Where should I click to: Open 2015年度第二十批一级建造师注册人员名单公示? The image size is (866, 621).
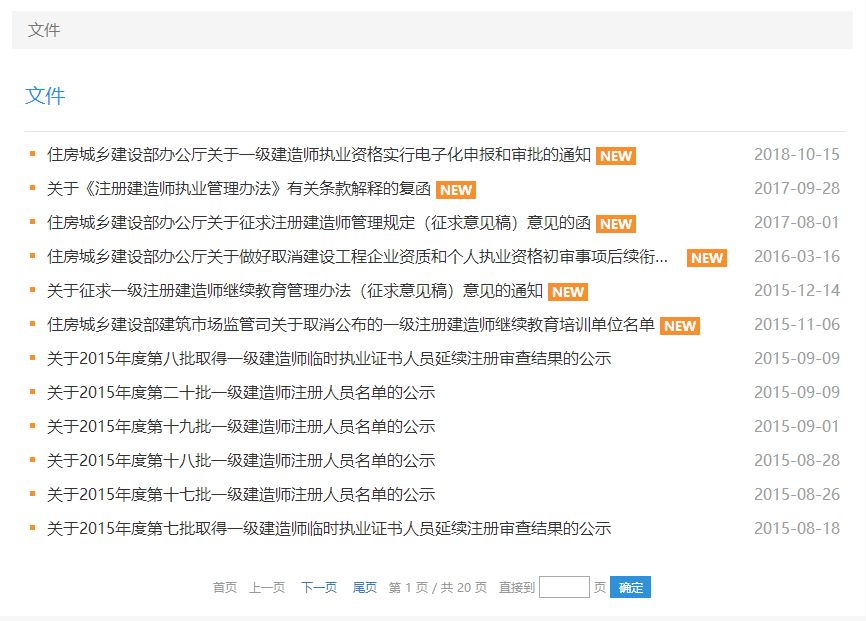[x=241, y=392]
